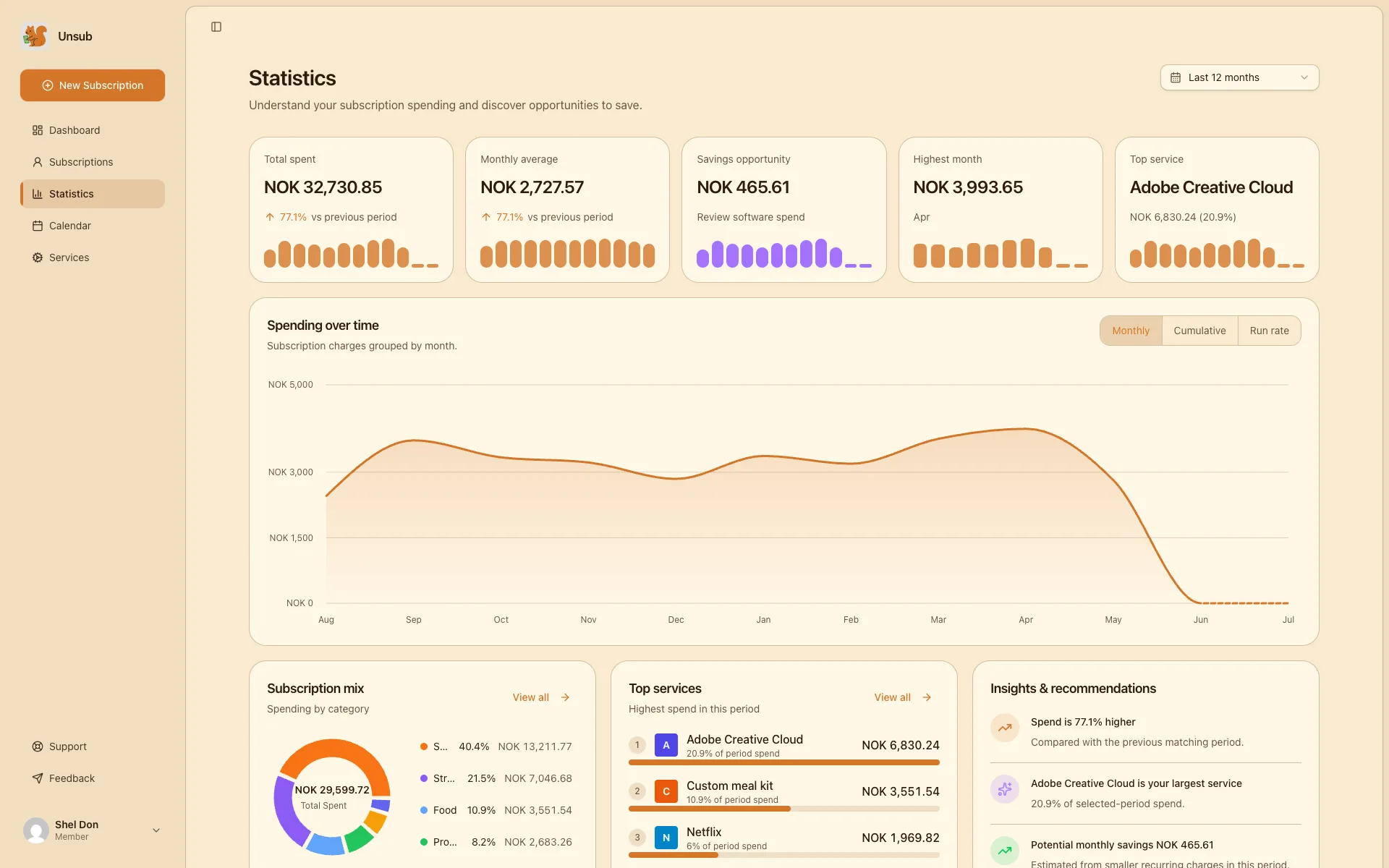Click the green trend icon beside potential savings
This screenshot has width=1389, height=868.
pos(1005,851)
